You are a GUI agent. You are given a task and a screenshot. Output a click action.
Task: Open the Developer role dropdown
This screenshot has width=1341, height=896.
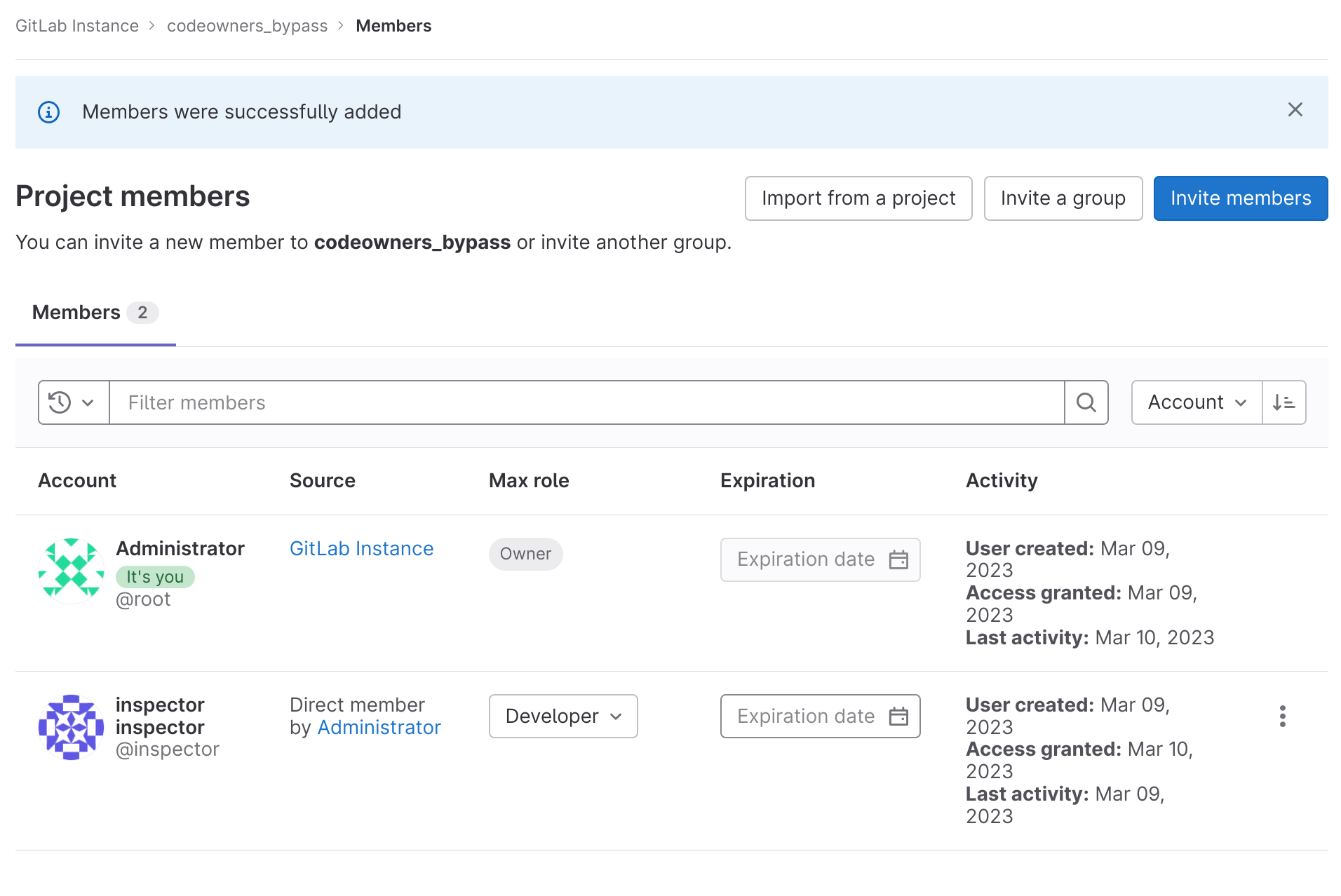point(563,716)
